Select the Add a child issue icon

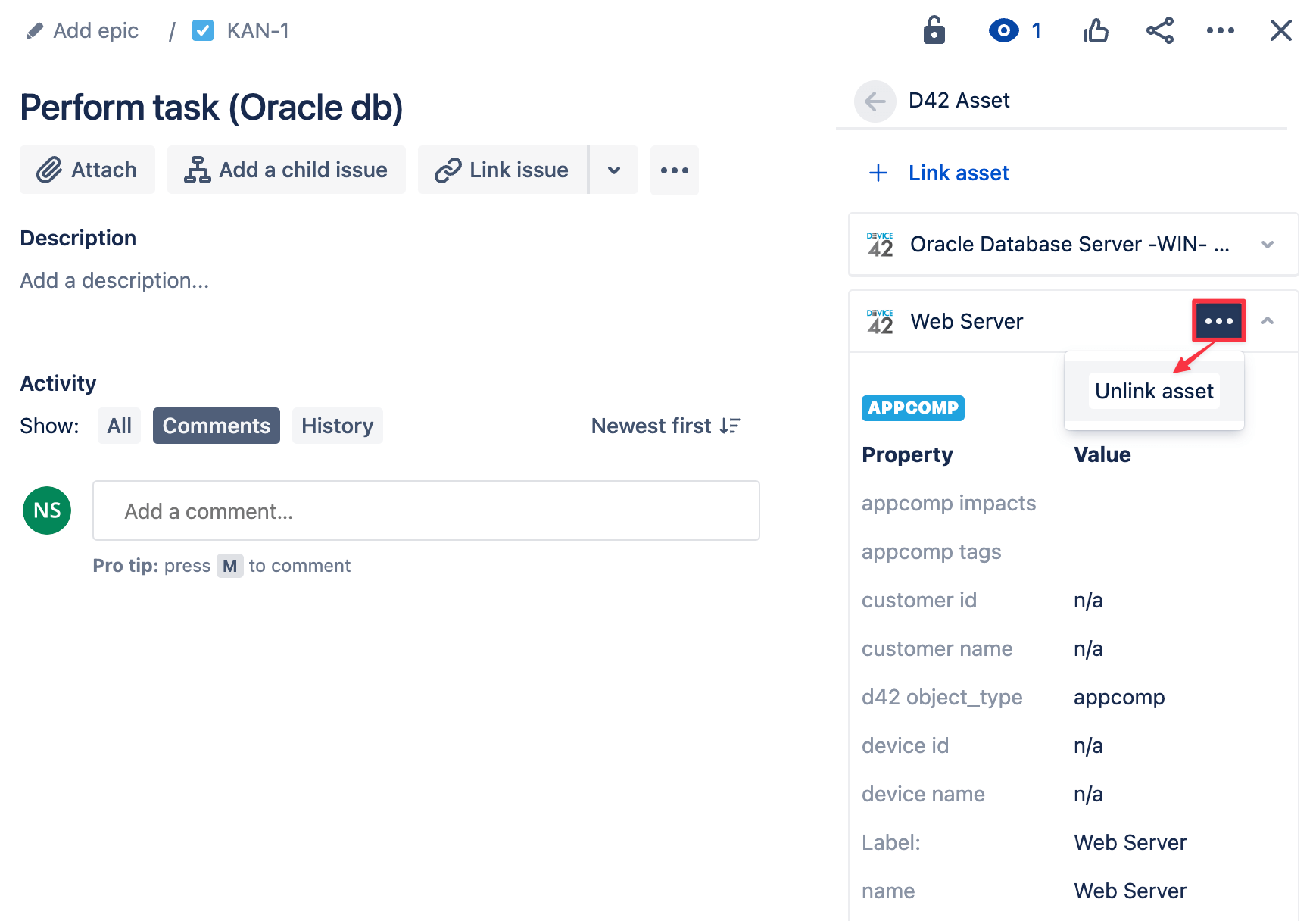(195, 170)
